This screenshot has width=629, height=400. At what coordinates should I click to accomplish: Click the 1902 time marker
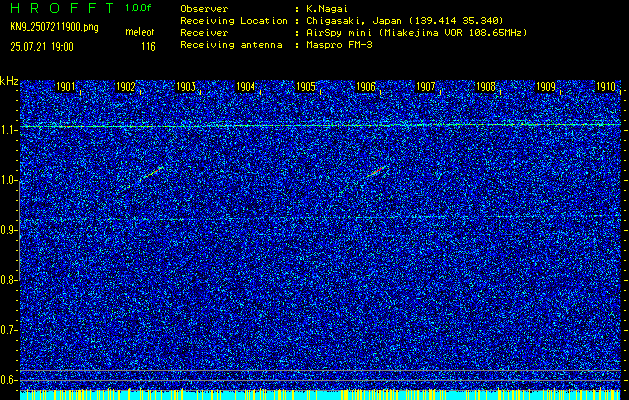tap(126, 87)
